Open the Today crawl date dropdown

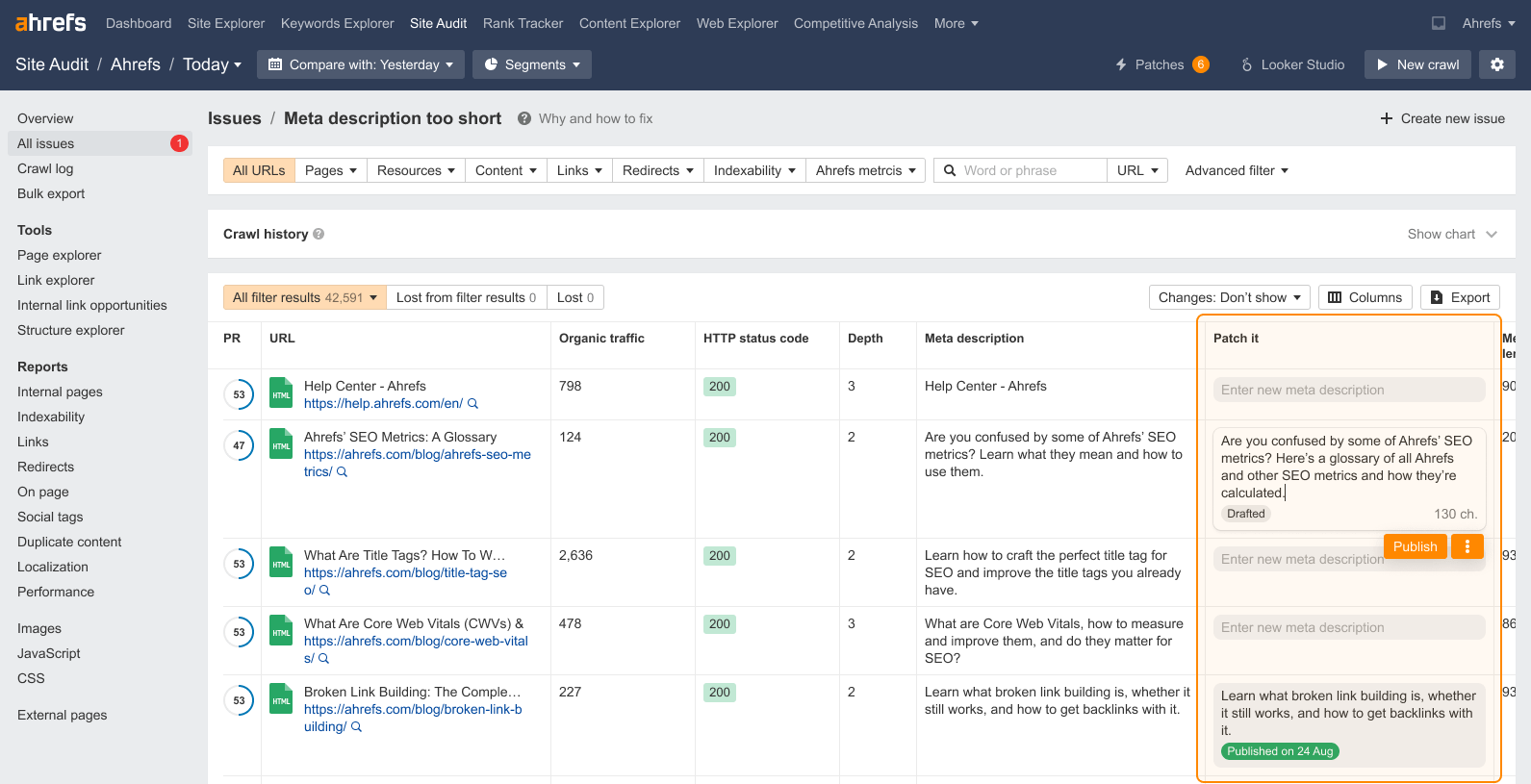213,64
